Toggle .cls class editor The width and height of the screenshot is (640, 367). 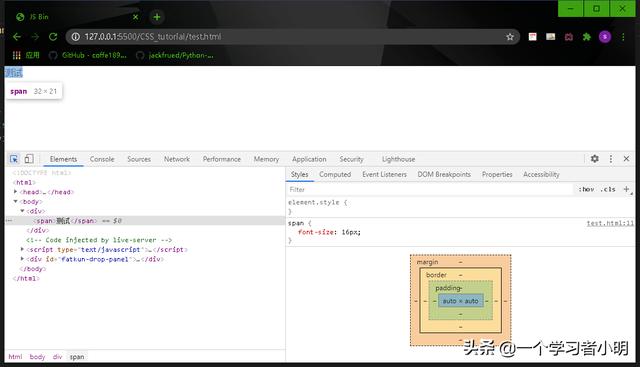pyautogui.click(x=608, y=189)
